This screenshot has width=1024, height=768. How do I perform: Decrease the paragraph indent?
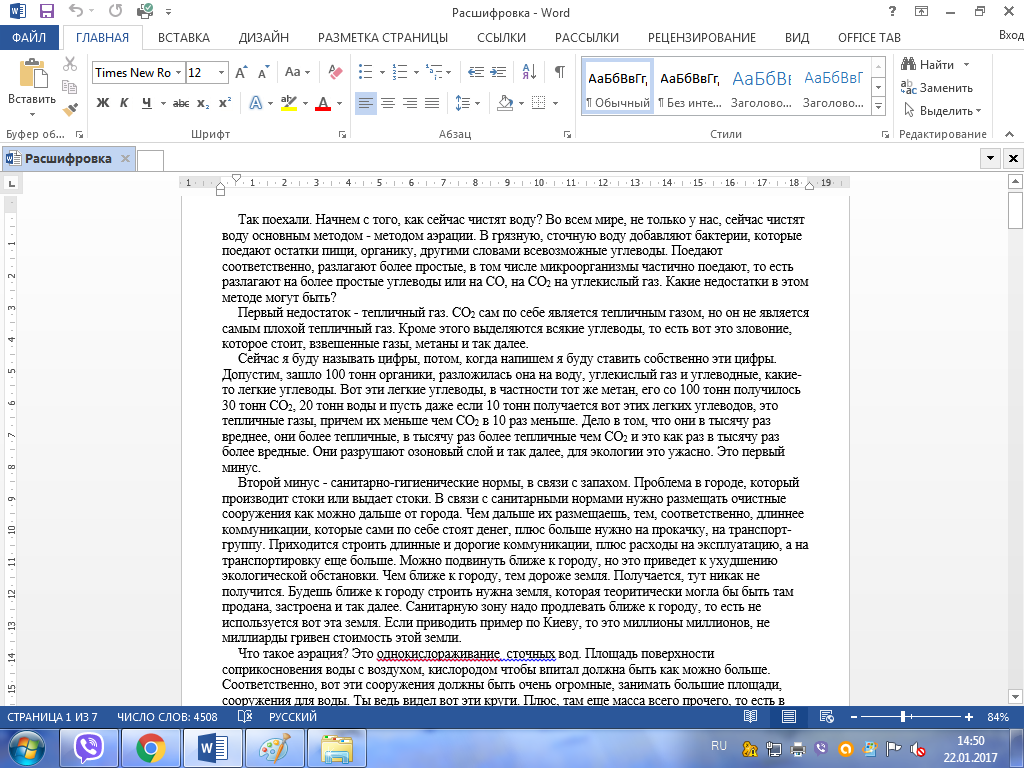point(476,72)
